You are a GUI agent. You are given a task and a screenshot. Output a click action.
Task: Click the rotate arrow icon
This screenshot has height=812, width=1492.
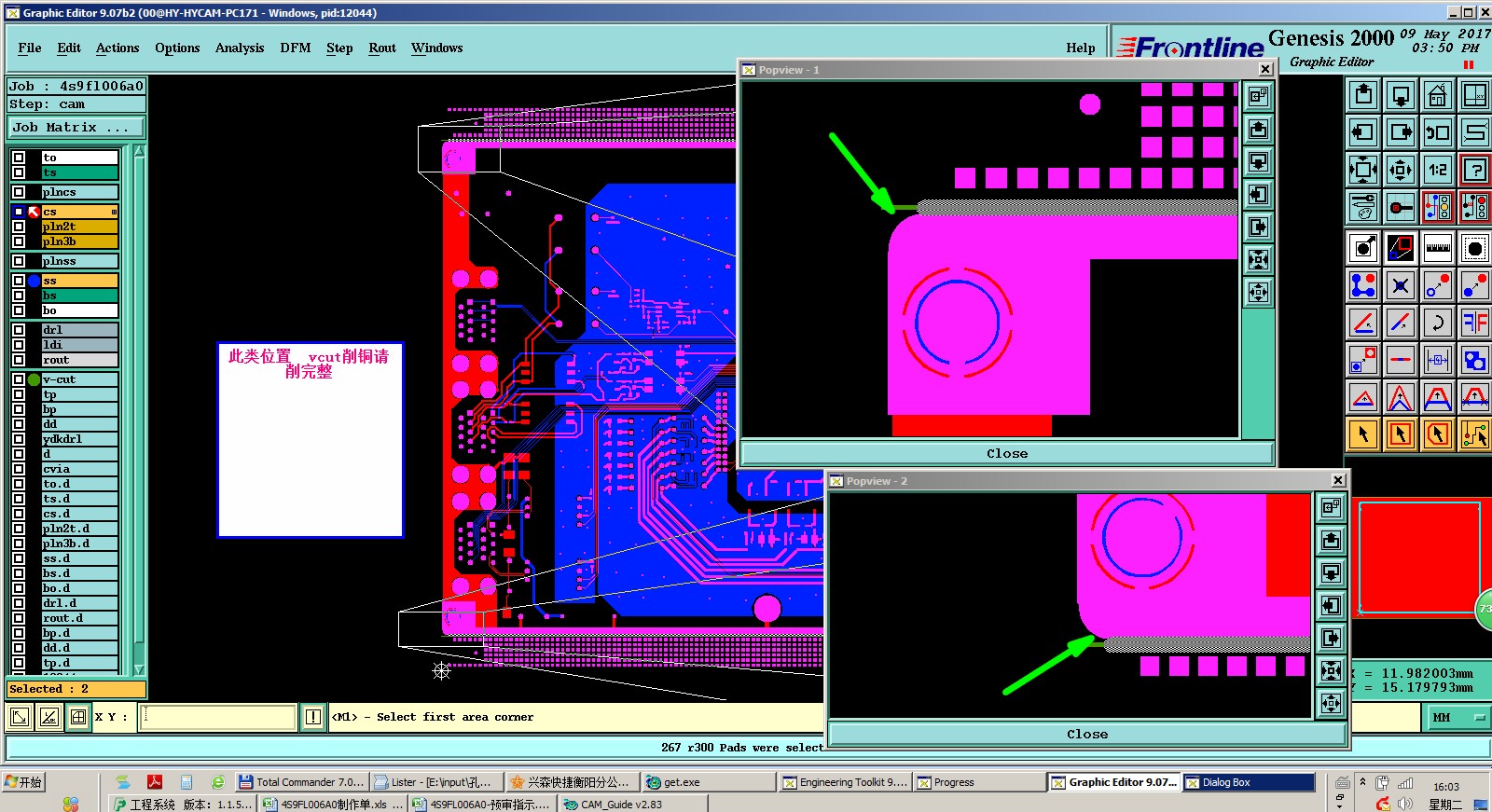pos(1437,323)
